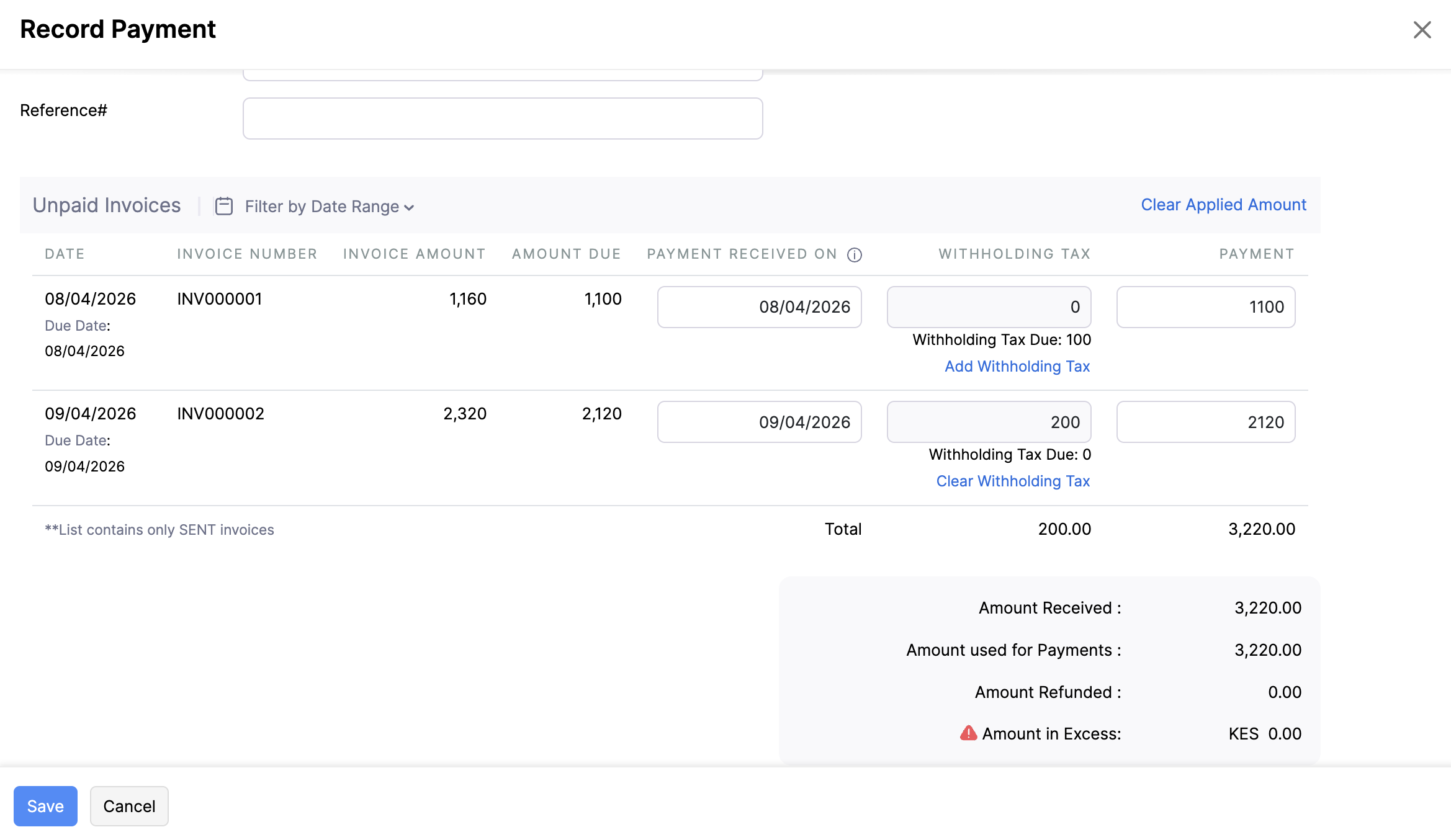Edit payment received date for INV000002

click(x=760, y=422)
